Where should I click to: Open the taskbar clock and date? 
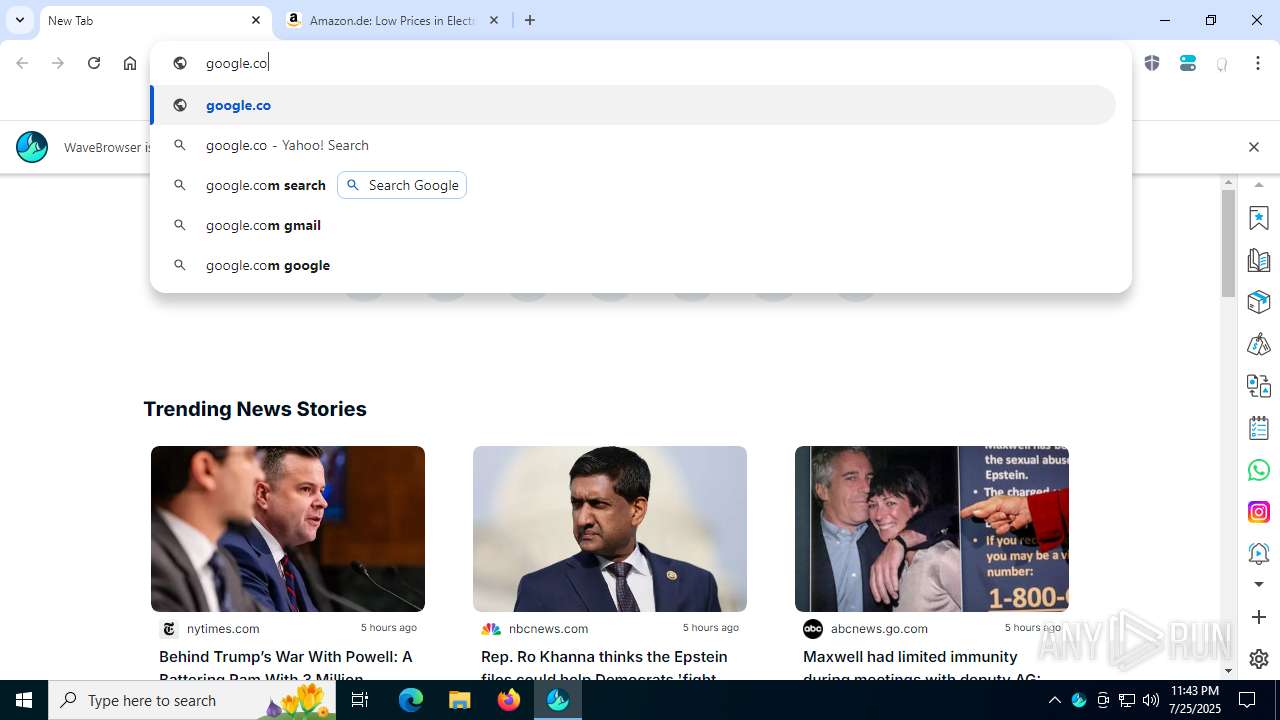pyautogui.click(x=1194, y=700)
